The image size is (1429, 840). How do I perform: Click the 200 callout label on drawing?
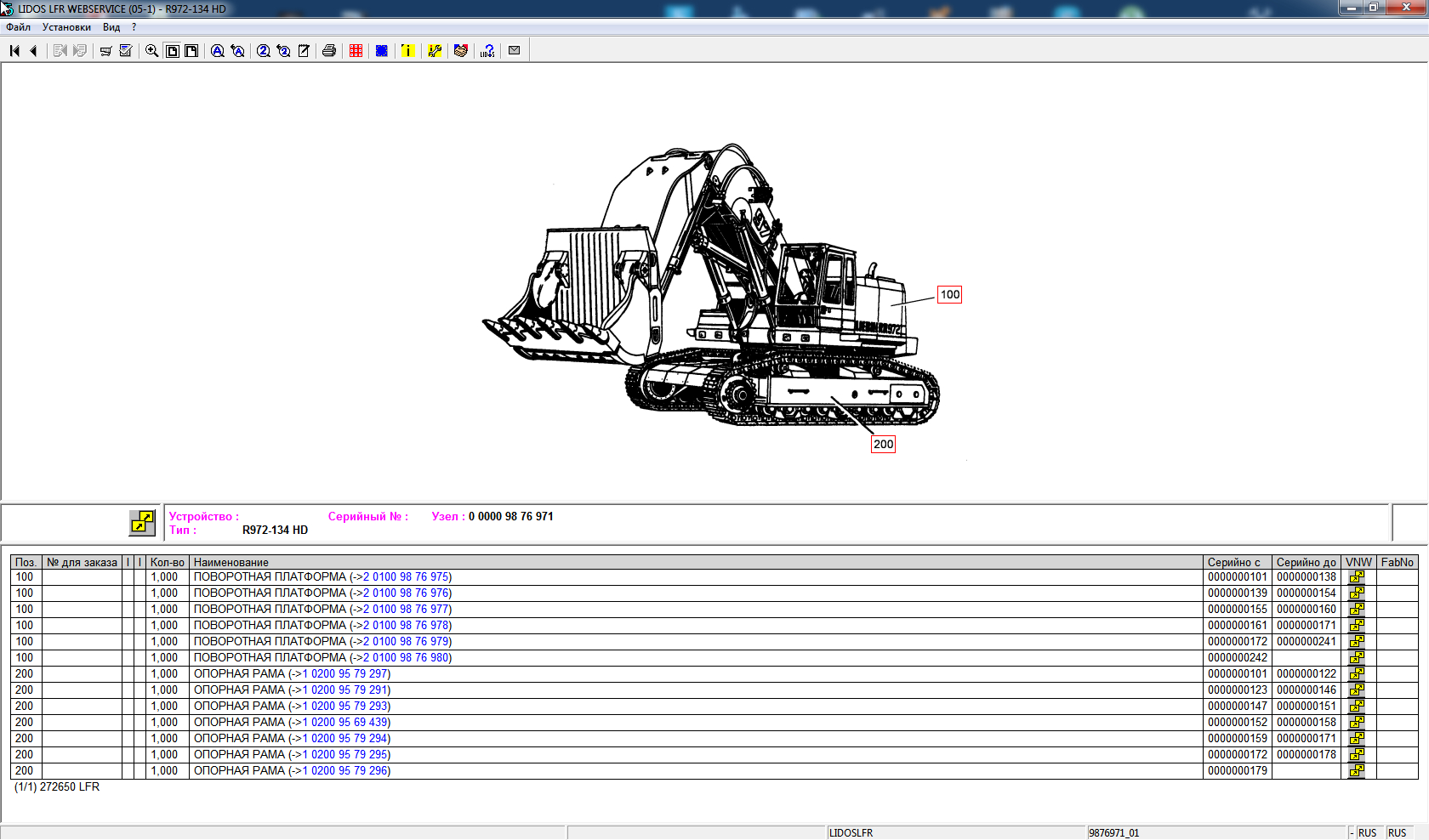click(883, 445)
